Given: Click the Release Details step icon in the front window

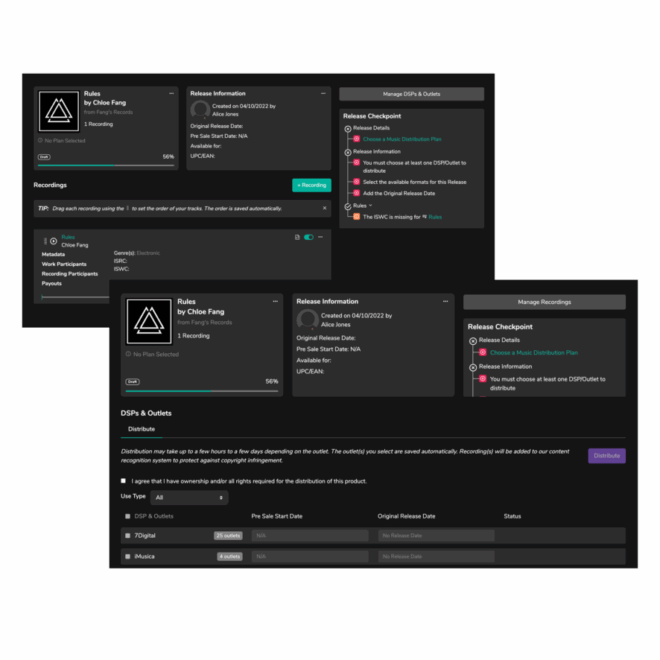Looking at the screenshot, I should click(473, 341).
